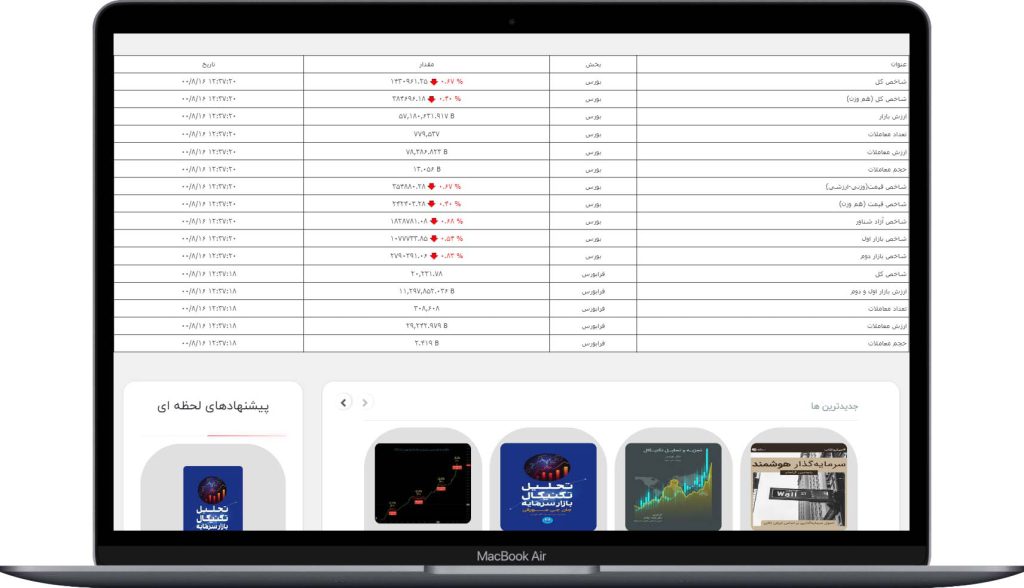Click red arrow in شاخص قیمت (وزنی-ارزشی) row

click(434, 186)
